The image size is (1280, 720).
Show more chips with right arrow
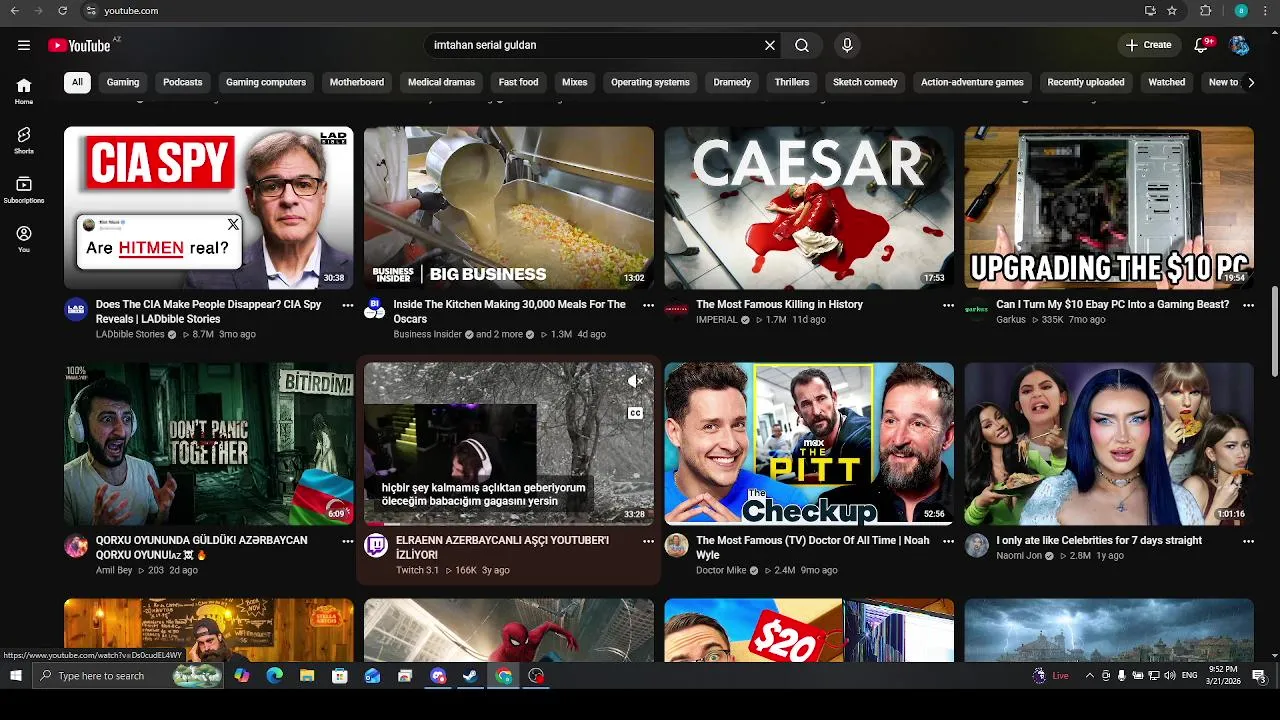point(1250,82)
